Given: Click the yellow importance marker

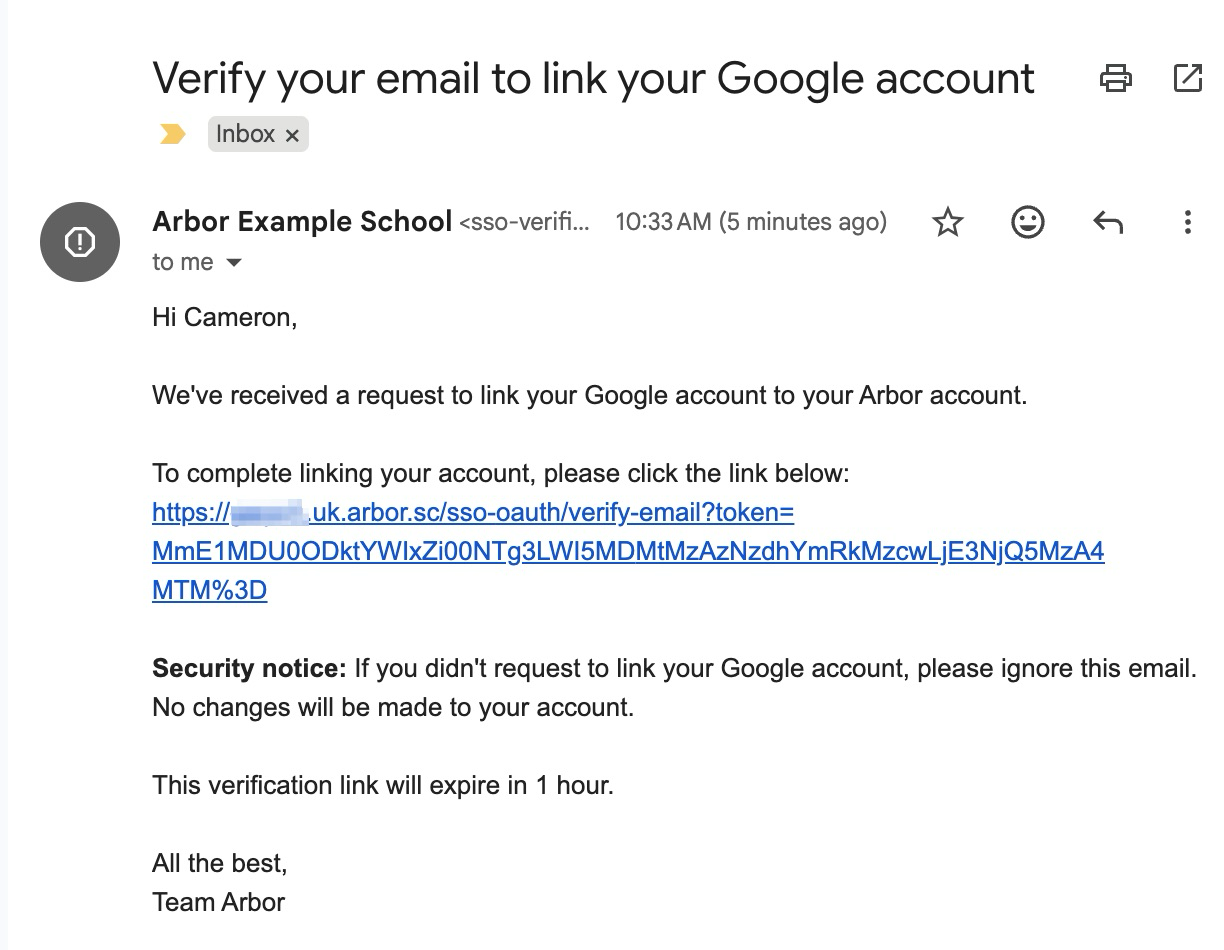Looking at the screenshot, I should click(x=172, y=134).
